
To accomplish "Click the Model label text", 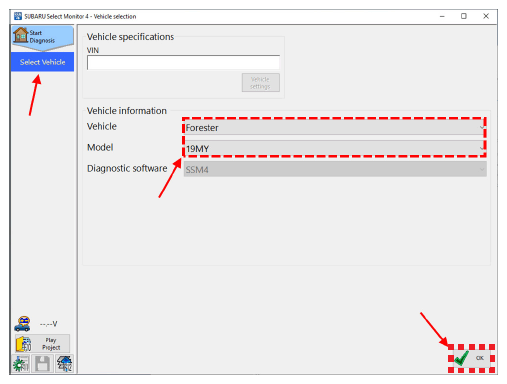I will click(x=100, y=147).
